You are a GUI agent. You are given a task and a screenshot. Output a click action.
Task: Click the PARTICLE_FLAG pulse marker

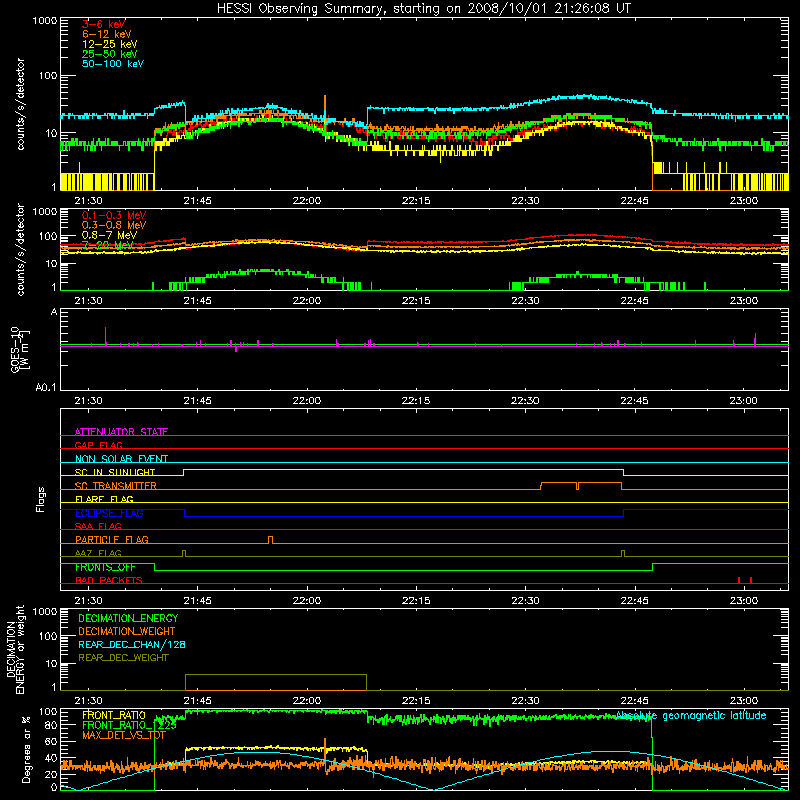(x=270, y=539)
